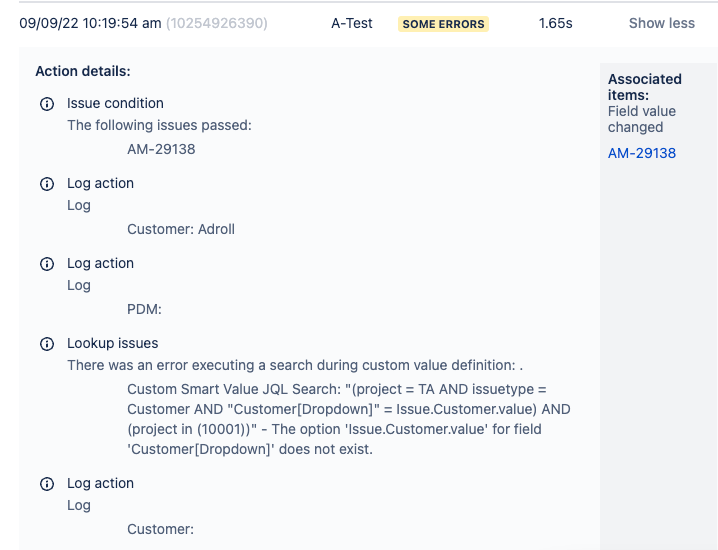Click the SOME ERRORS status badge
The image size is (718, 550).
point(443,24)
